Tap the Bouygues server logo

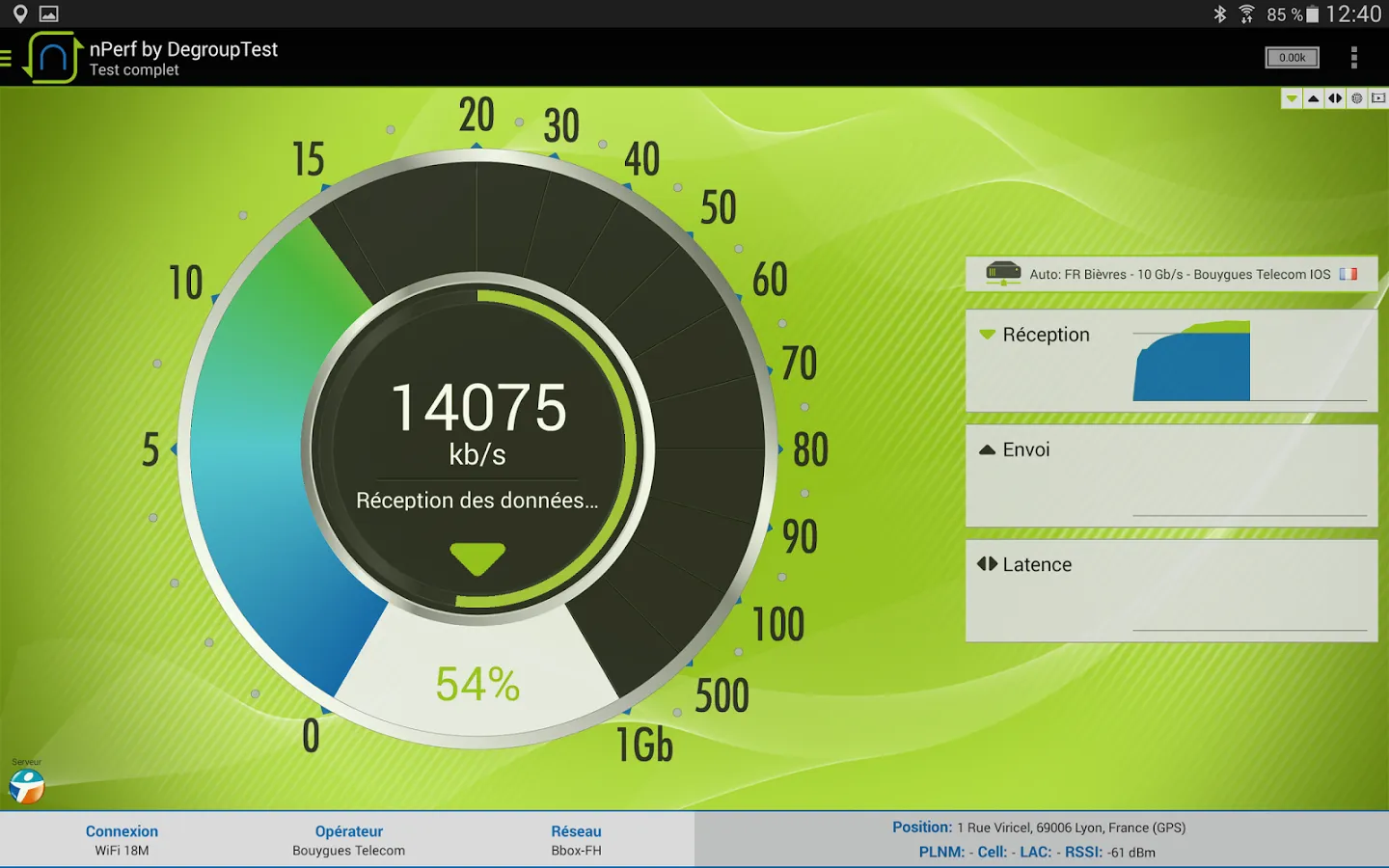click(x=27, y=786)
